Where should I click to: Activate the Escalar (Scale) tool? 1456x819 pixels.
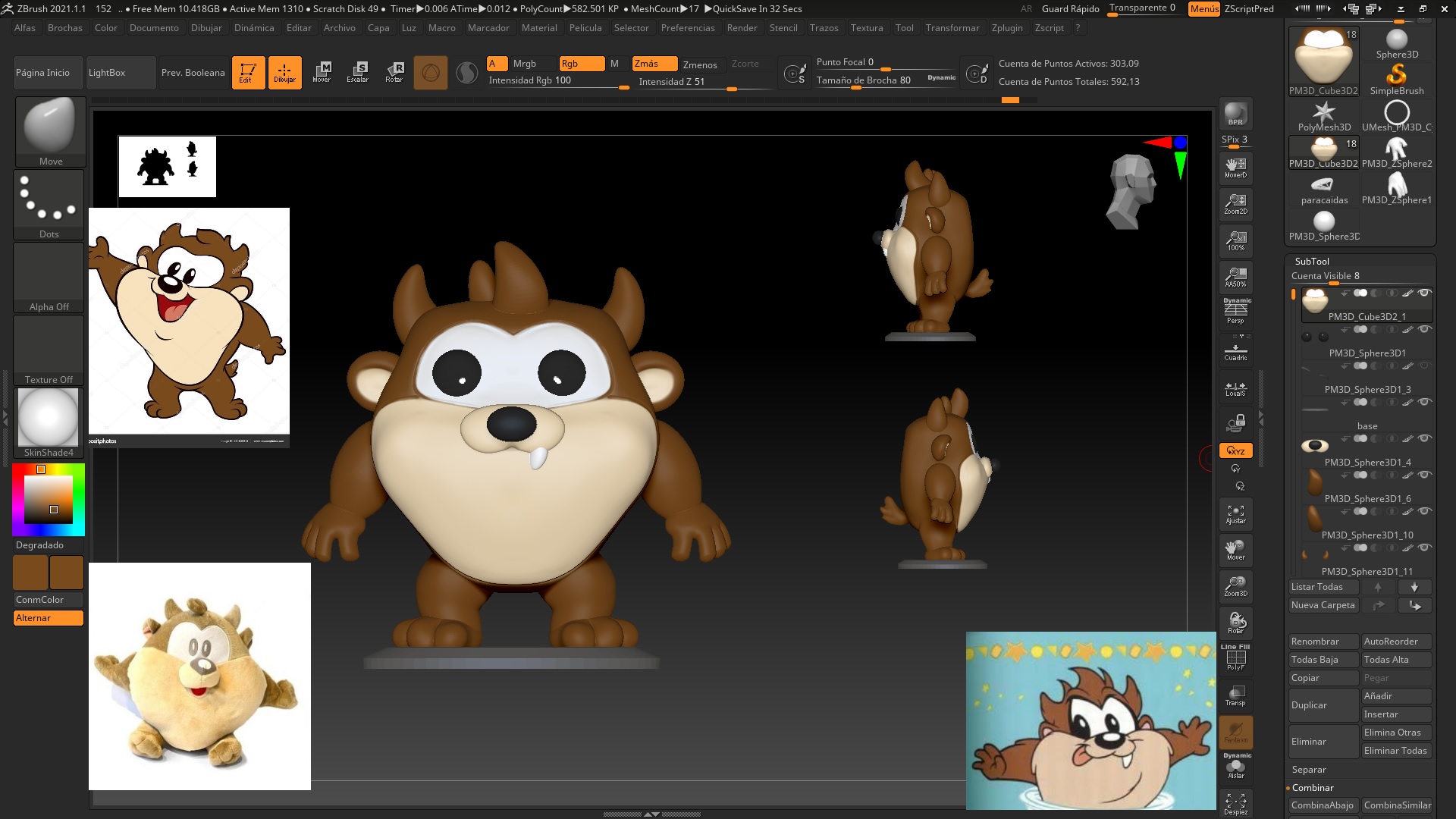pos(357,72)
